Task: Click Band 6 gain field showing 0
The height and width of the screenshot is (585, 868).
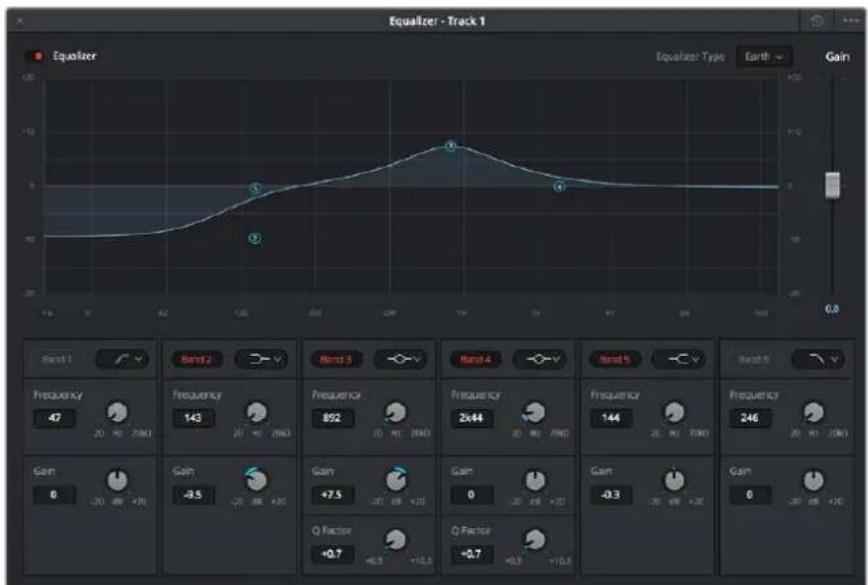Action: 750,495
